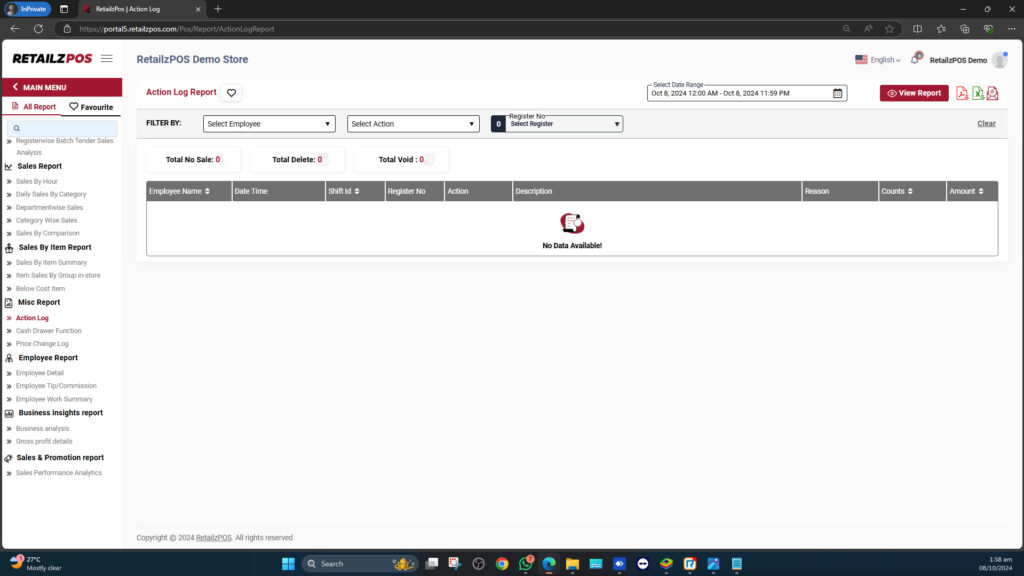Screen dimensions: 1024x576
Task: Open the Select Employee dropdown
Action: click(268, 123)
